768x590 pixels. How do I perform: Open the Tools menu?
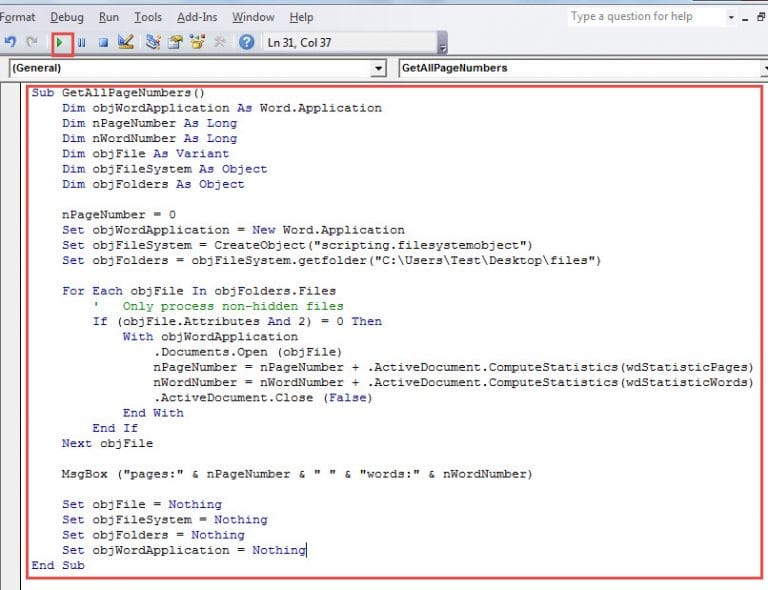(148, 17)
